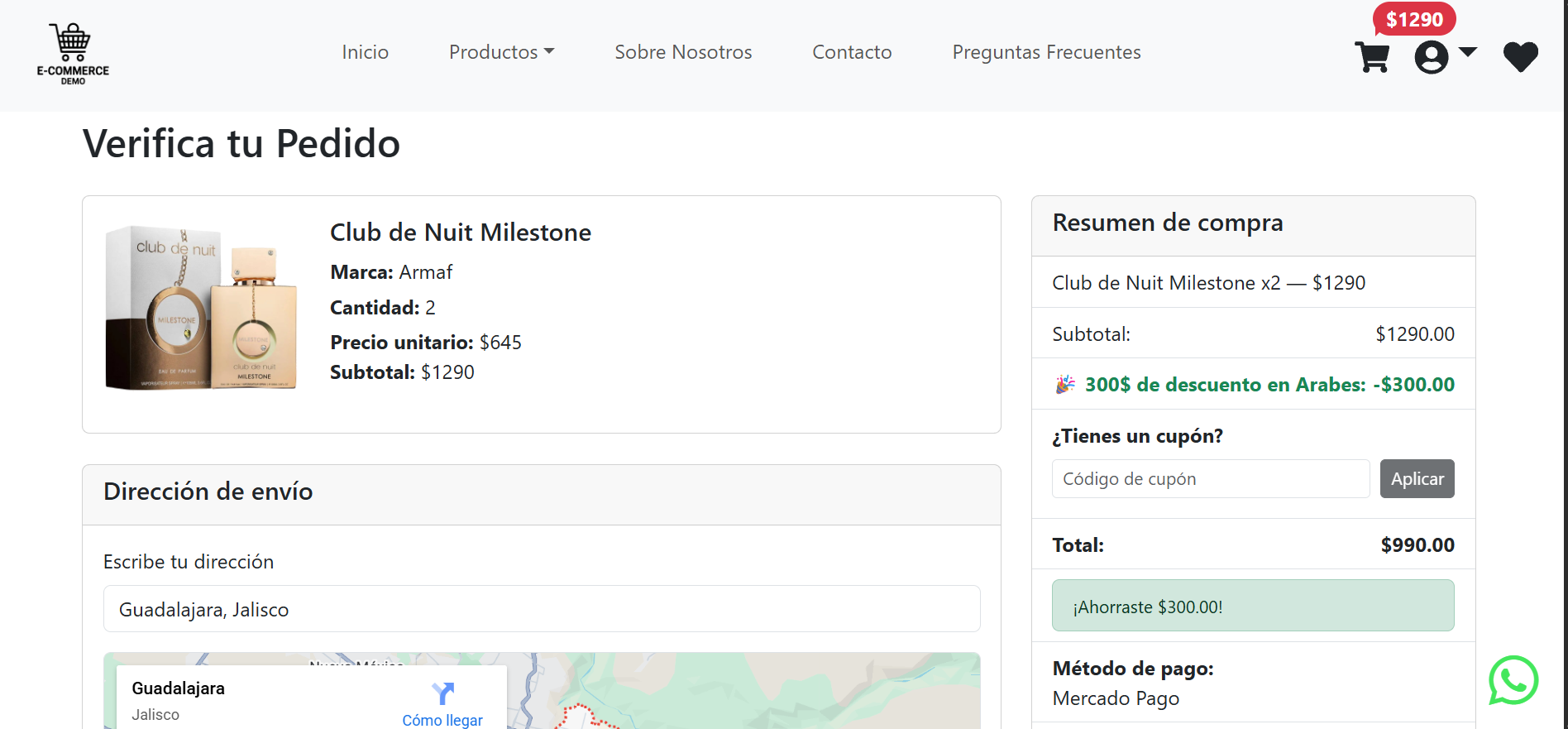The image size is (1568, 729).
Task: Open Sobre Nosotros page
Action: (683, 52)
